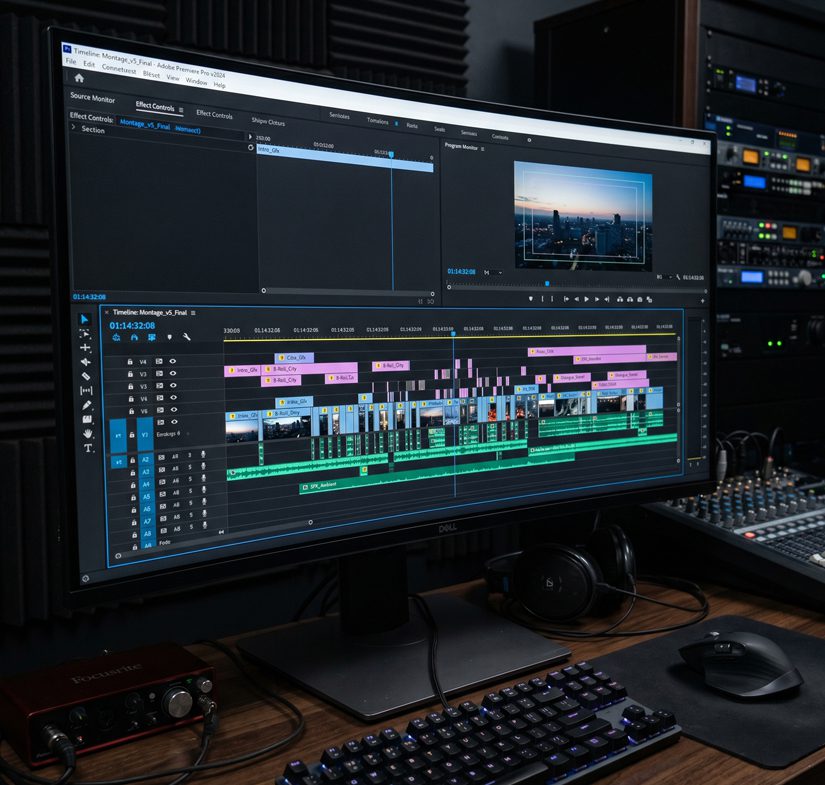Step back one frame in Program Monitor
This screenshot has width=825, height=785.
(x=577, y=299)
